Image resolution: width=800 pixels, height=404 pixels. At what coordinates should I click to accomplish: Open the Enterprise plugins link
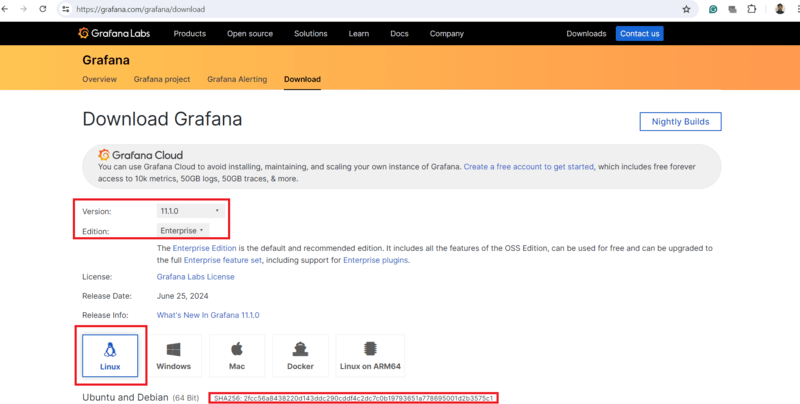pyautogui.click(x=376, y=260)
